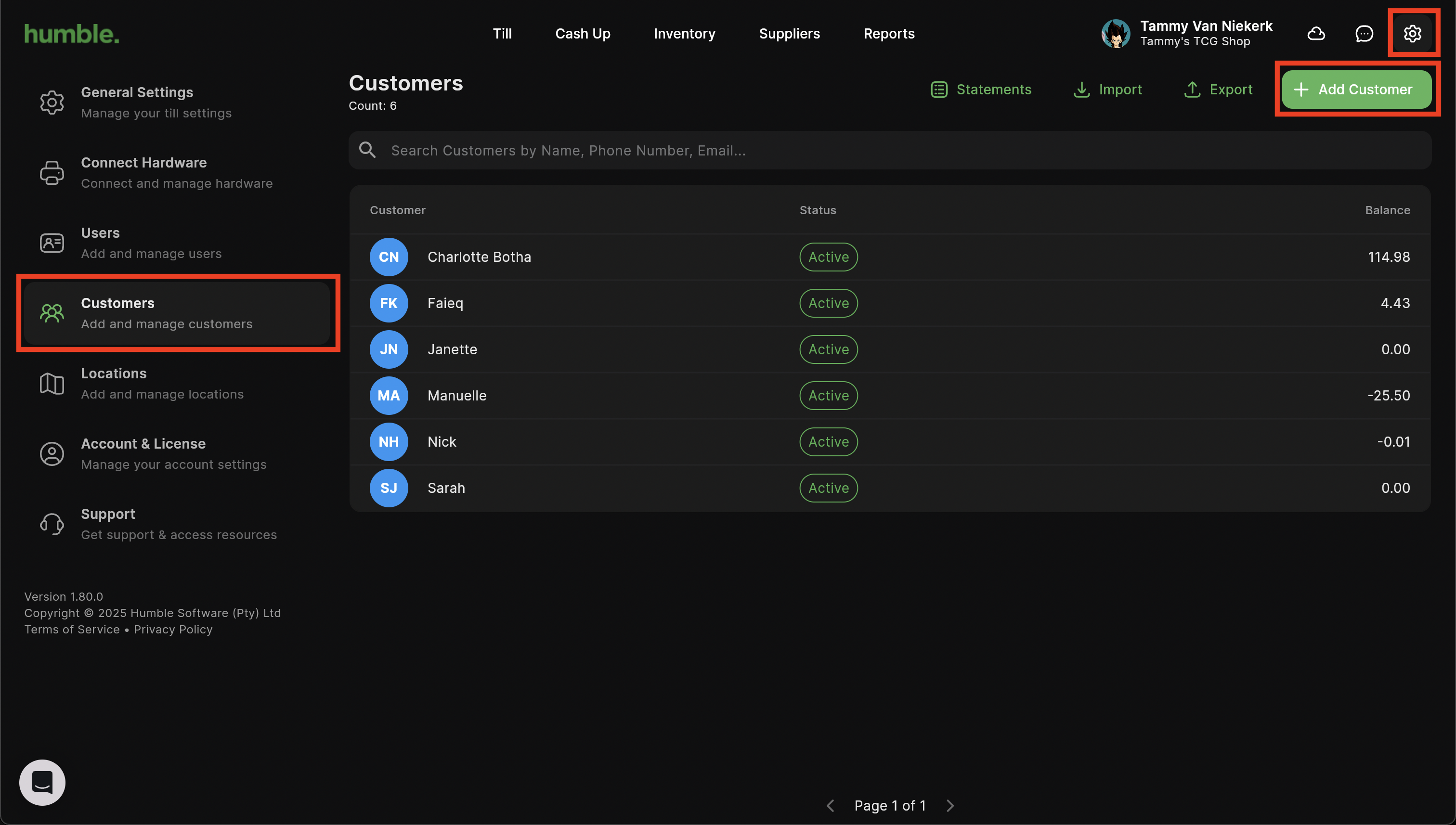The height and width of the screenshot is (825, 1456).
Task: Open the Inventory menu
Action: point(684,33)
